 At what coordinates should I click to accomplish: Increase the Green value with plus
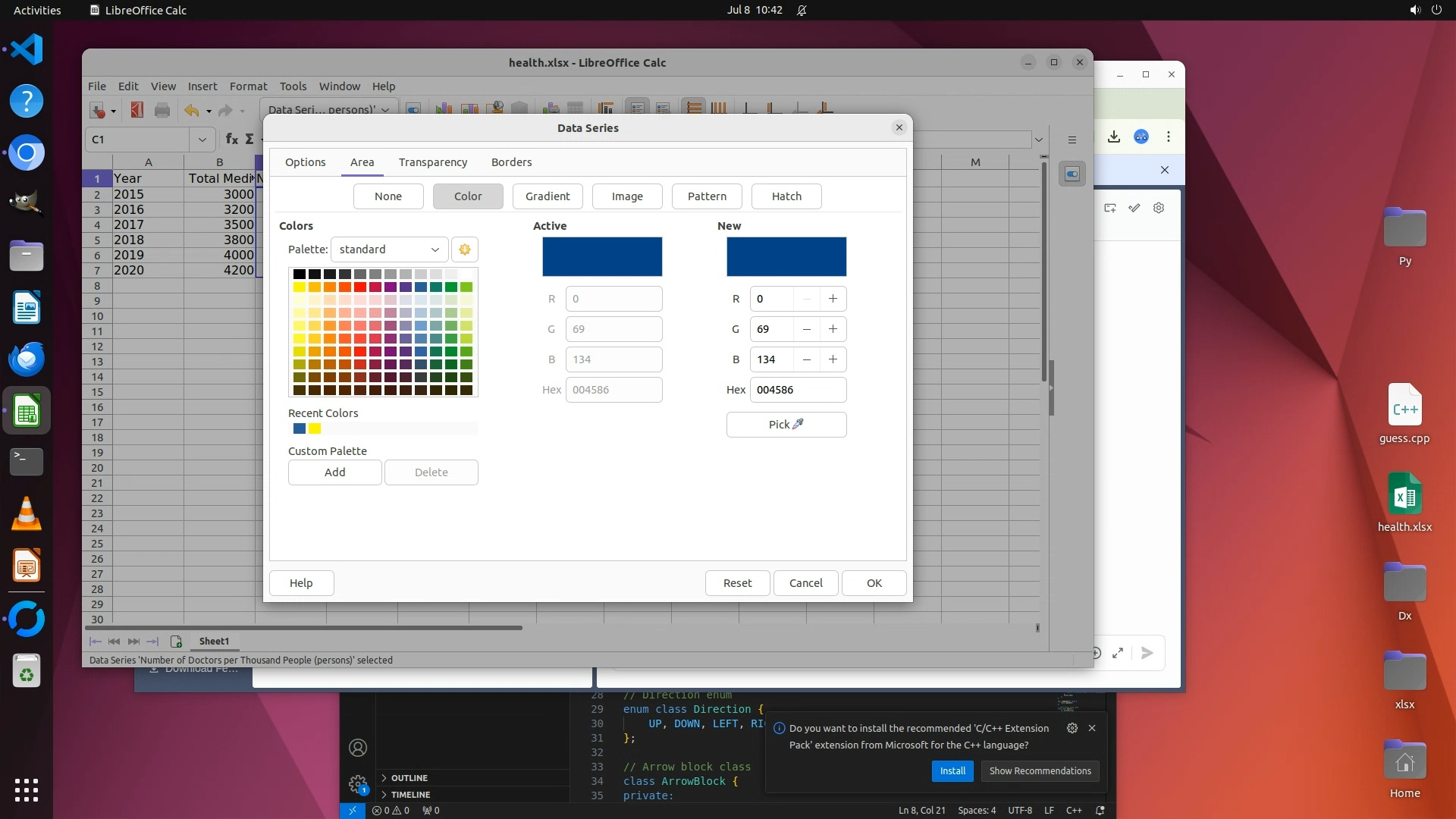833,329
